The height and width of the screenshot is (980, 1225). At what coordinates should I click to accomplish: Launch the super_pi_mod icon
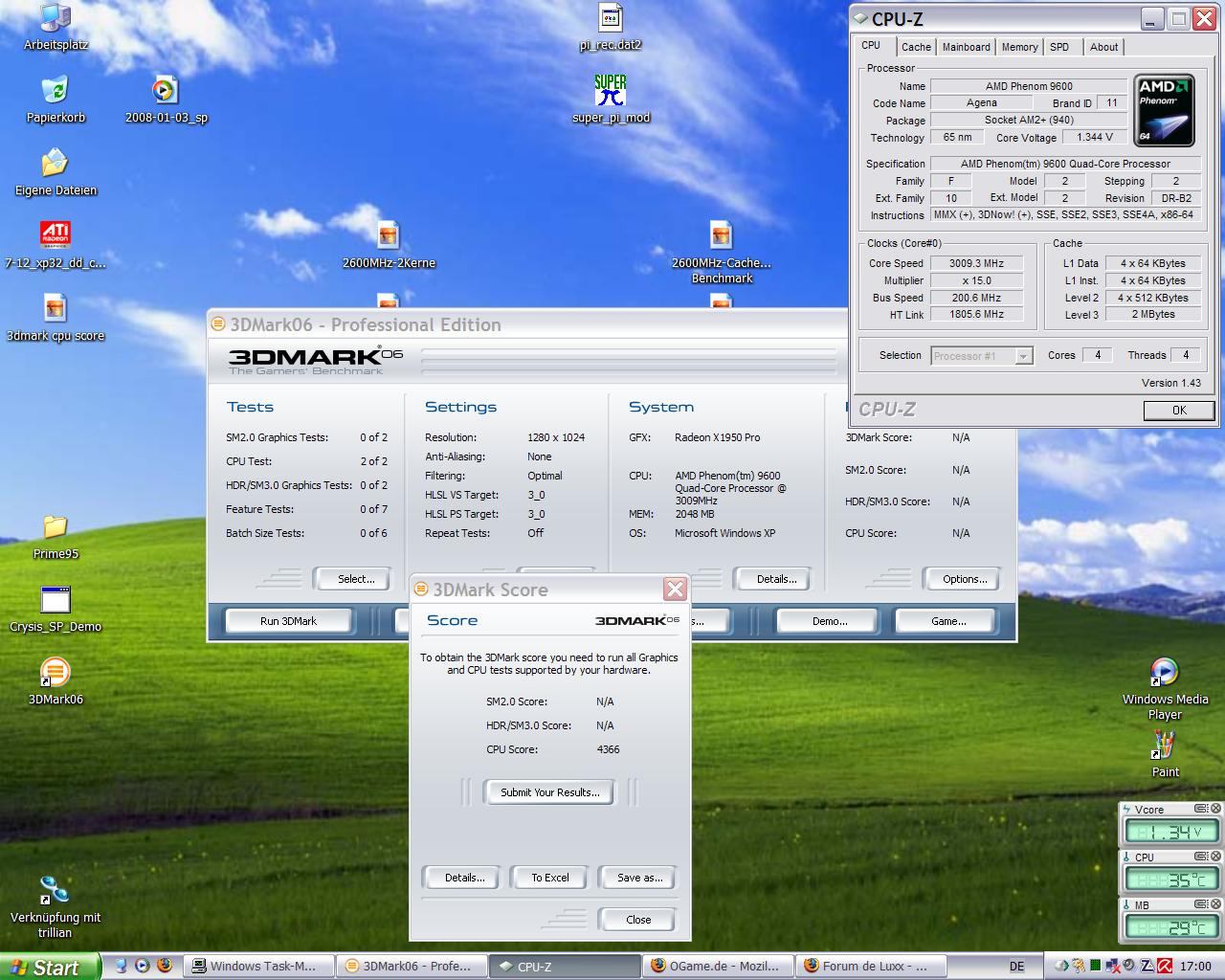coord(611,100)
